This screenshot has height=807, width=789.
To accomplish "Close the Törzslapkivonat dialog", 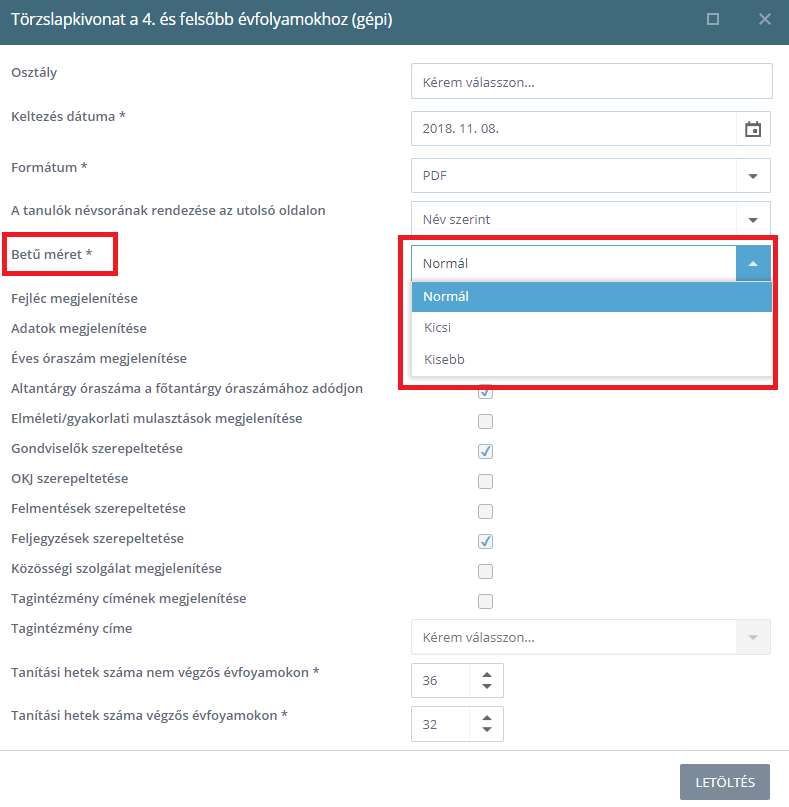I will 765,19.
